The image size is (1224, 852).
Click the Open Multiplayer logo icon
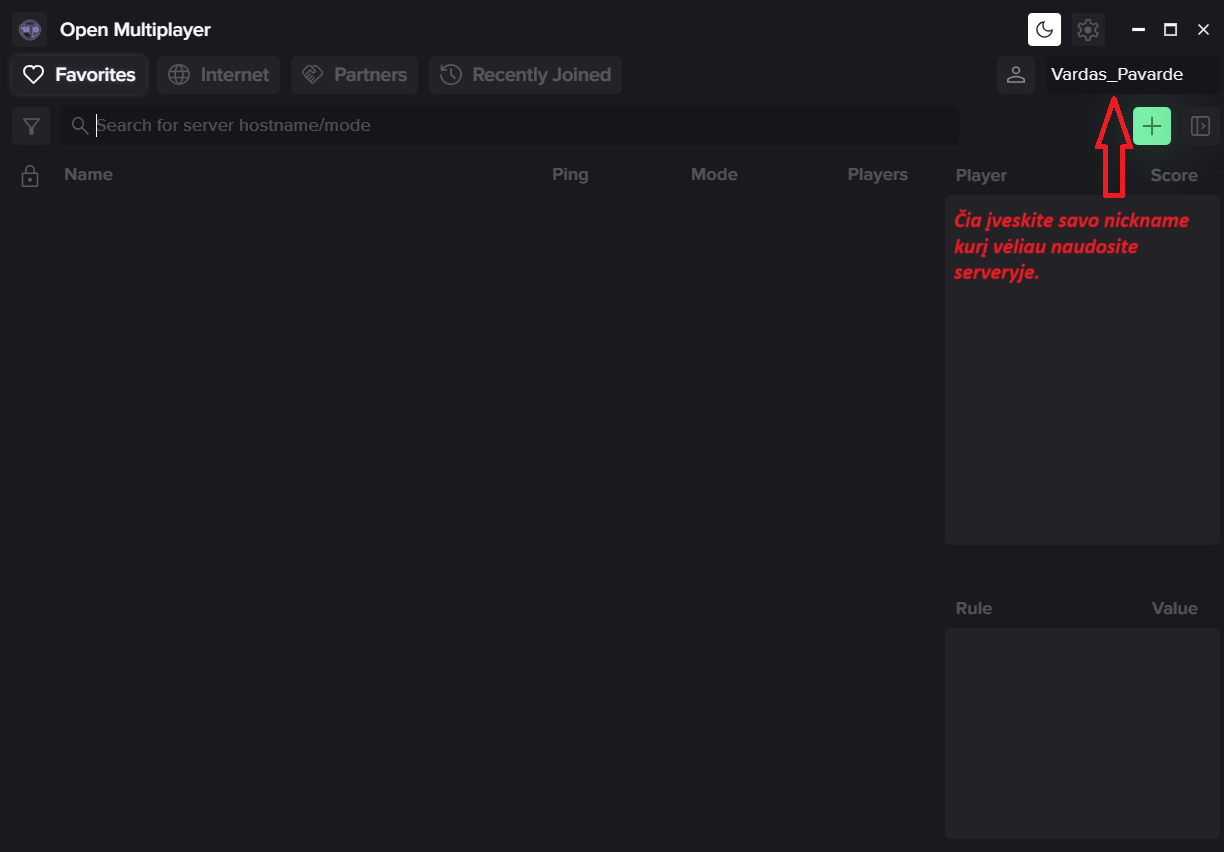tap(30, 30)
